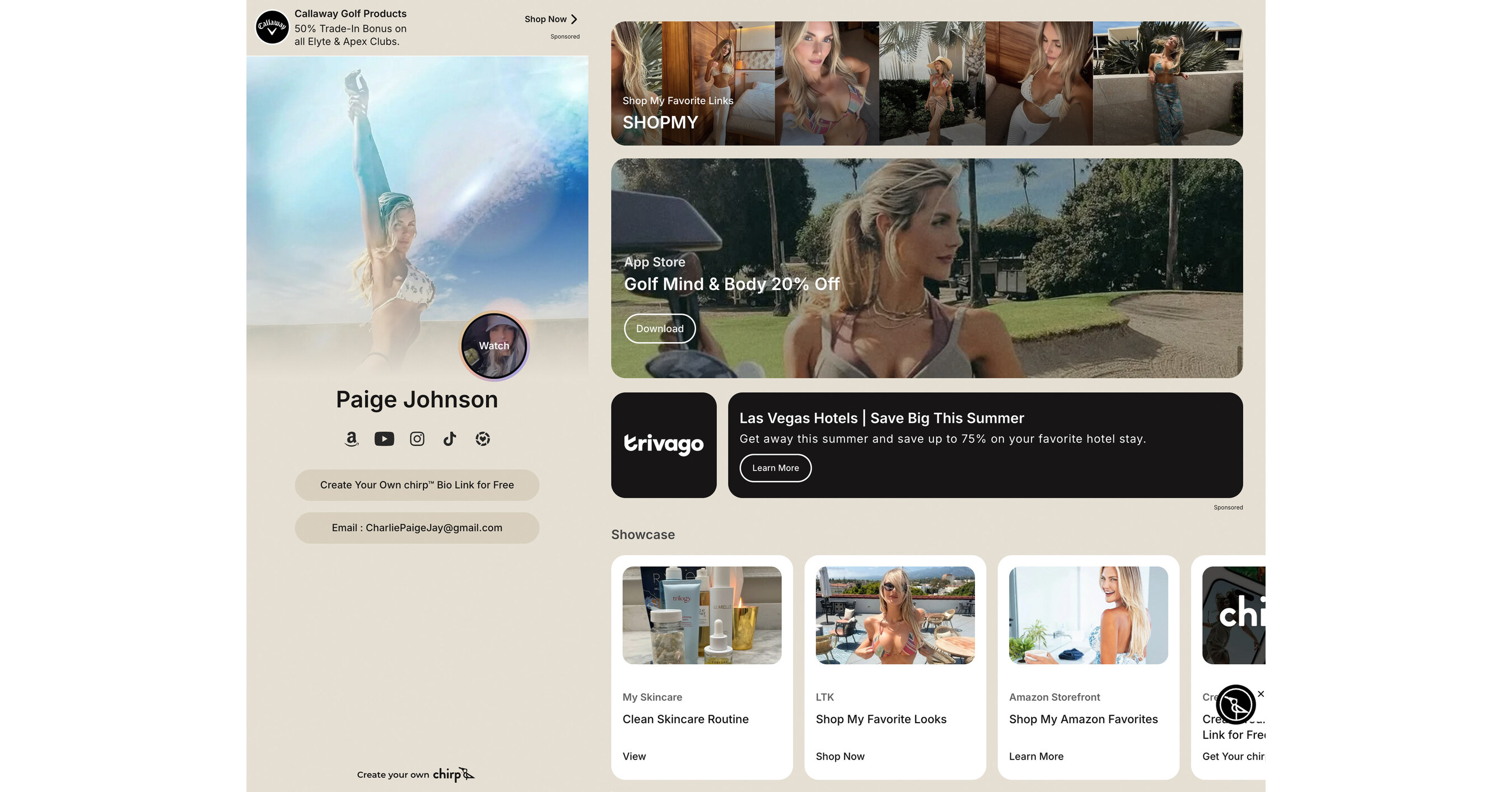Viewport: 1512px width, 792px height.
Task: Click Get Your chirp on the last card
Action: [1233, 756]
